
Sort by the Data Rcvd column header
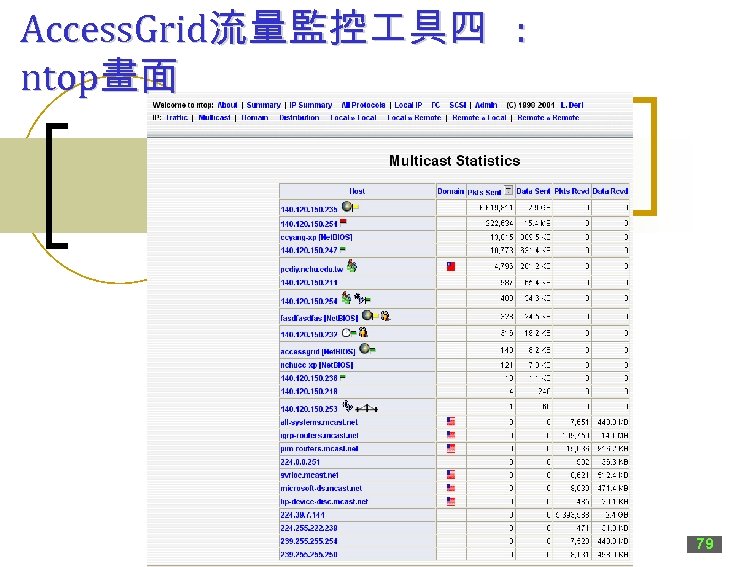click(x=610, y=191)
